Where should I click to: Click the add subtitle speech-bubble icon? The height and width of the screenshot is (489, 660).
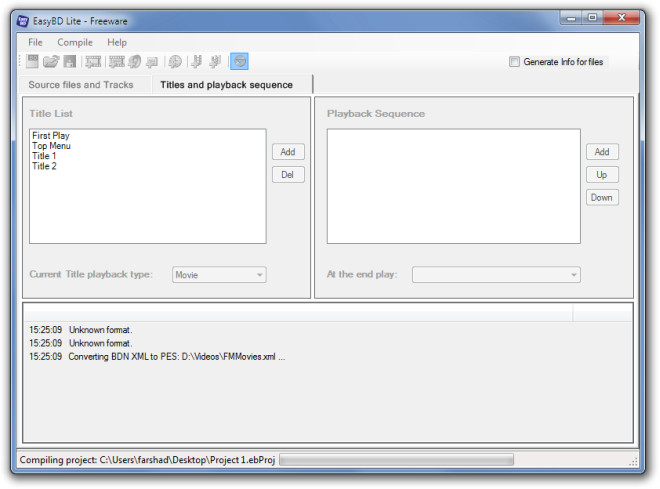point(152,62)
